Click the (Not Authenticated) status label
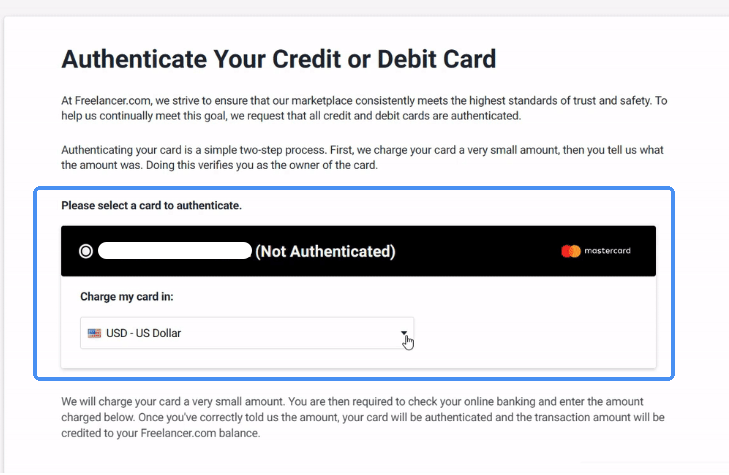Screen dimensions: 729x475 tap(325, 251)
